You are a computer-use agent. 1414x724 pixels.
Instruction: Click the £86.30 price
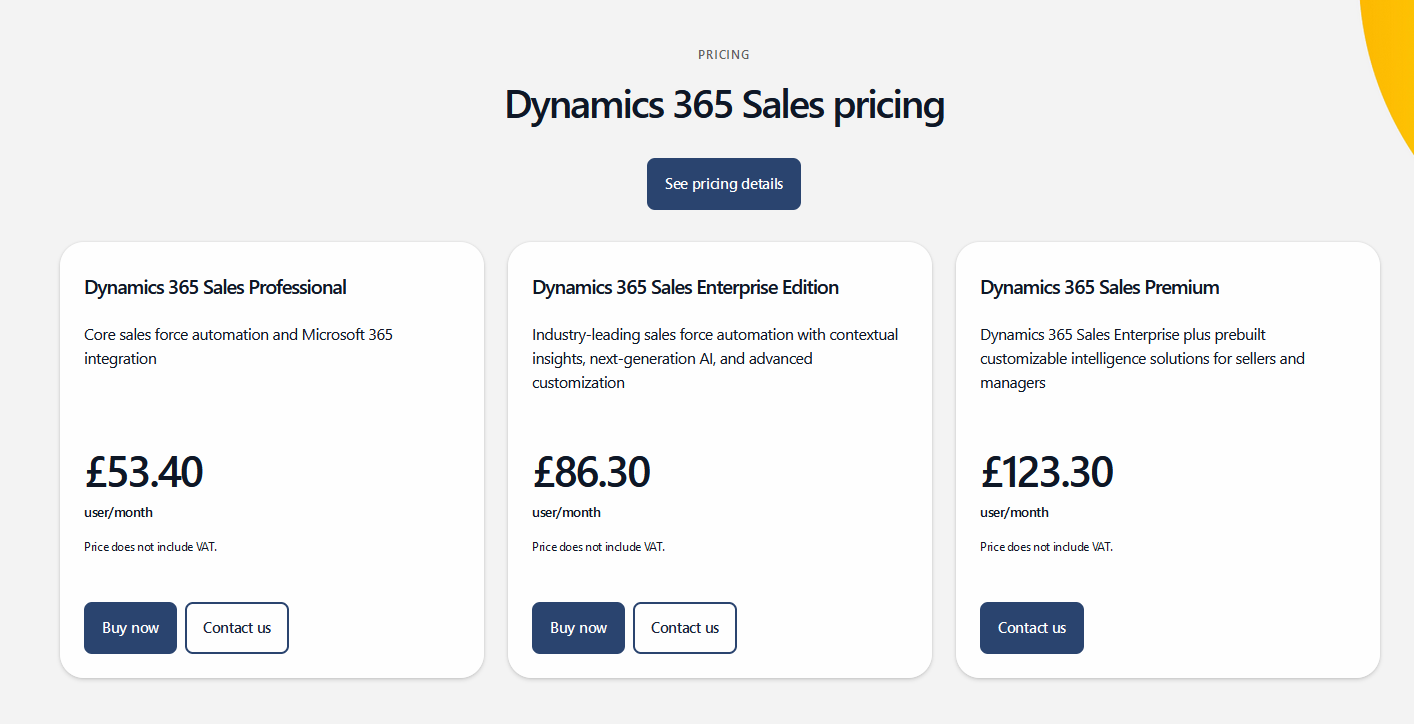(591, 472)
